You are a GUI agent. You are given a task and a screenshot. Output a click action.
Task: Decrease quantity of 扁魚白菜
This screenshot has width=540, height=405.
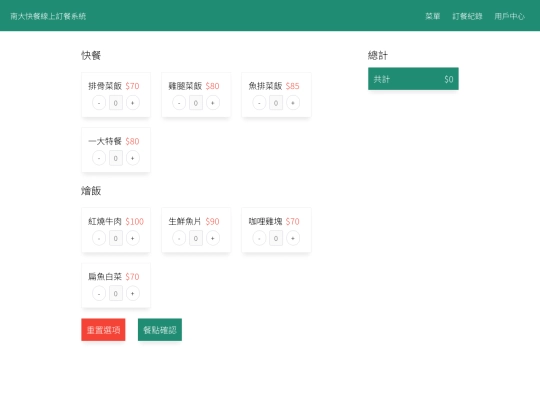click(99, 294)
